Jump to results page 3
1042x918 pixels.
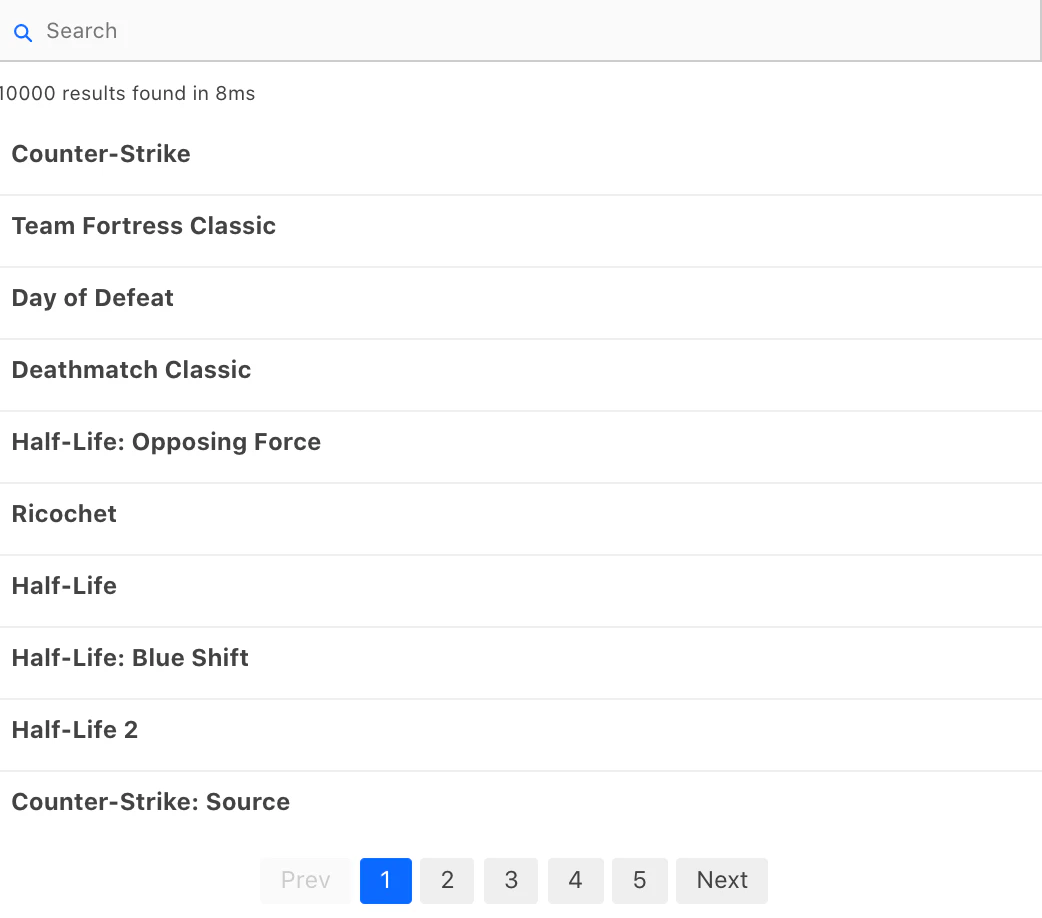511,881
